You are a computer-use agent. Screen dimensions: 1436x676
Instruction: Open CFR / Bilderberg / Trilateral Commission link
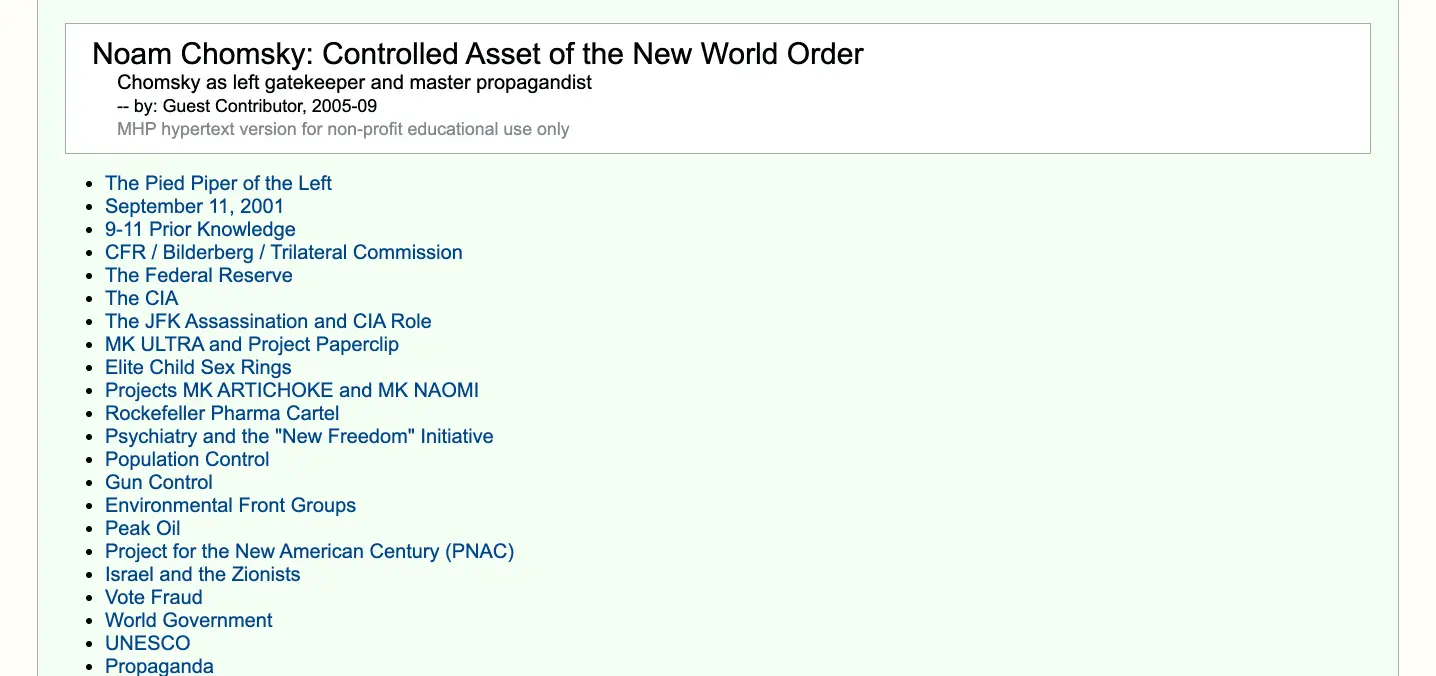(x=283, y=252)
